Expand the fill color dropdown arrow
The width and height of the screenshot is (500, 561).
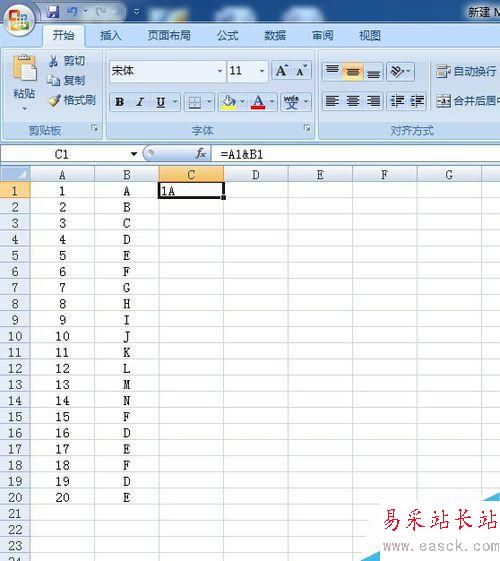243,102
